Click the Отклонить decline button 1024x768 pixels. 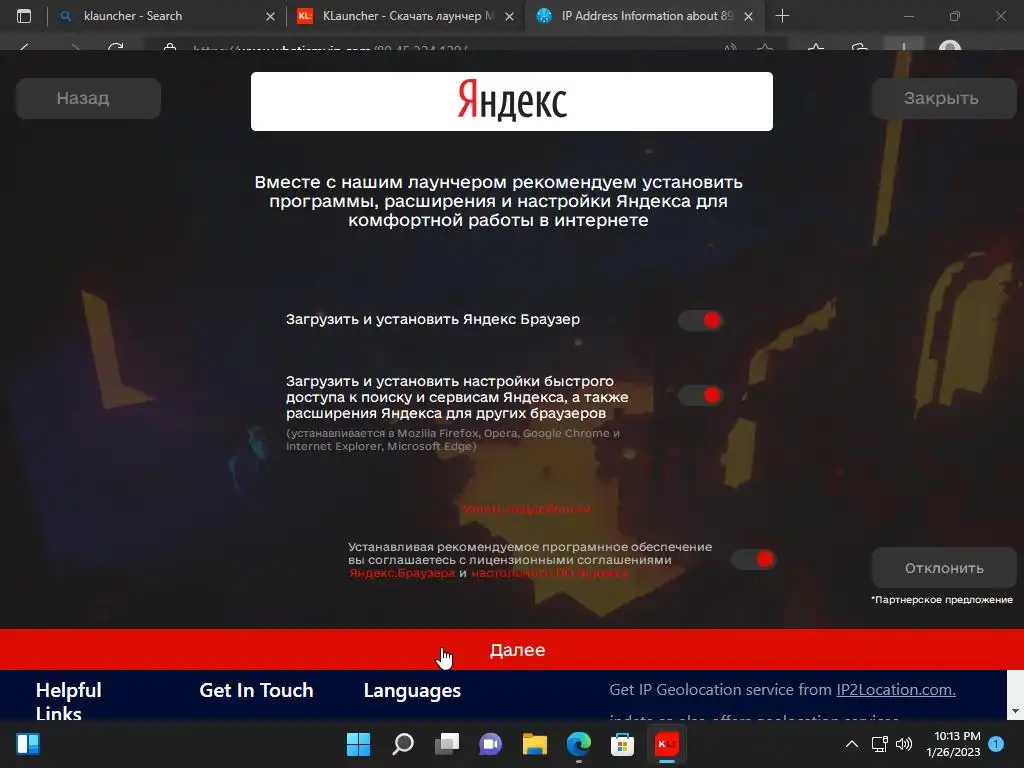pos(944,568)
